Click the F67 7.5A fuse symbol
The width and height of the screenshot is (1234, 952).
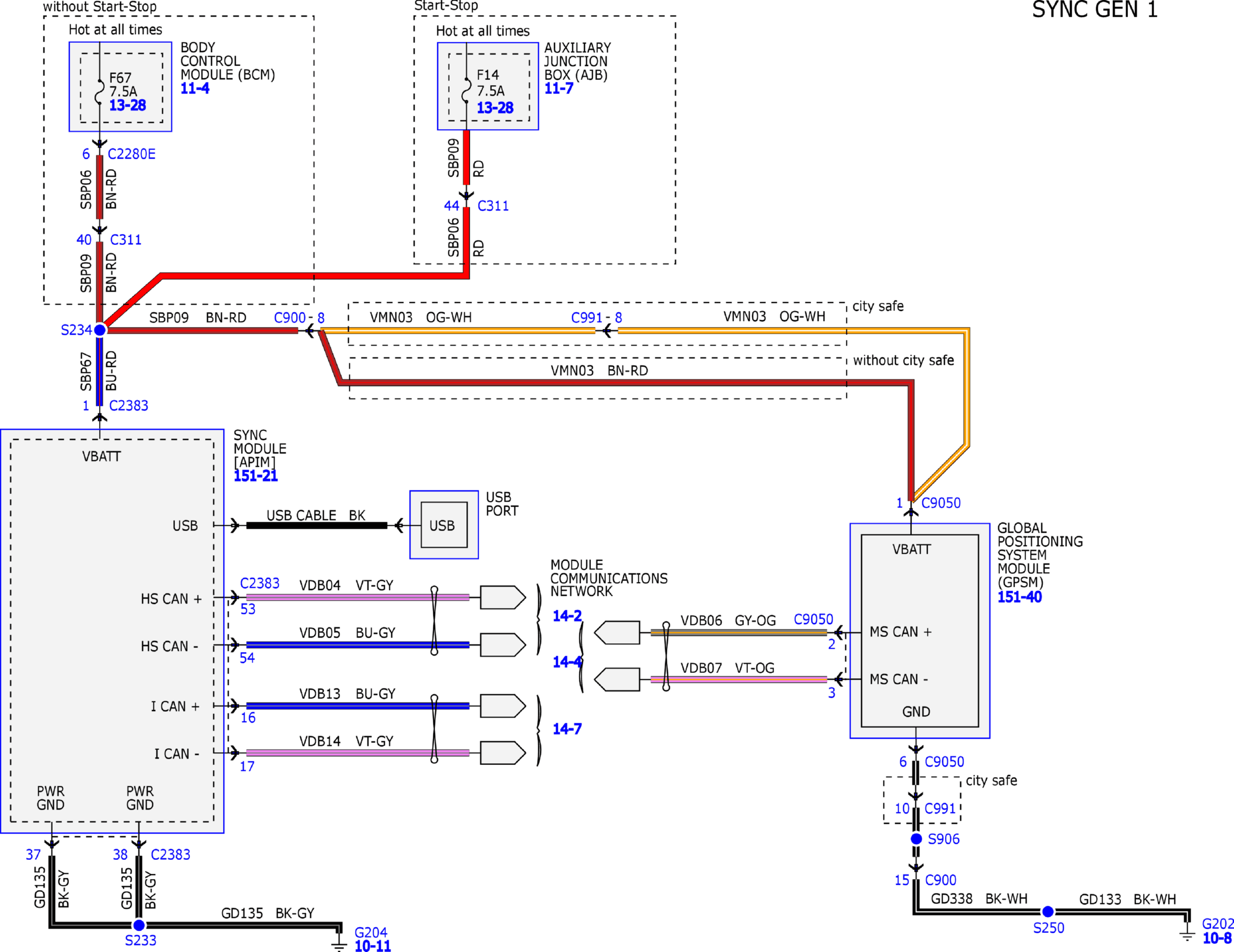(x=100, y=91)
